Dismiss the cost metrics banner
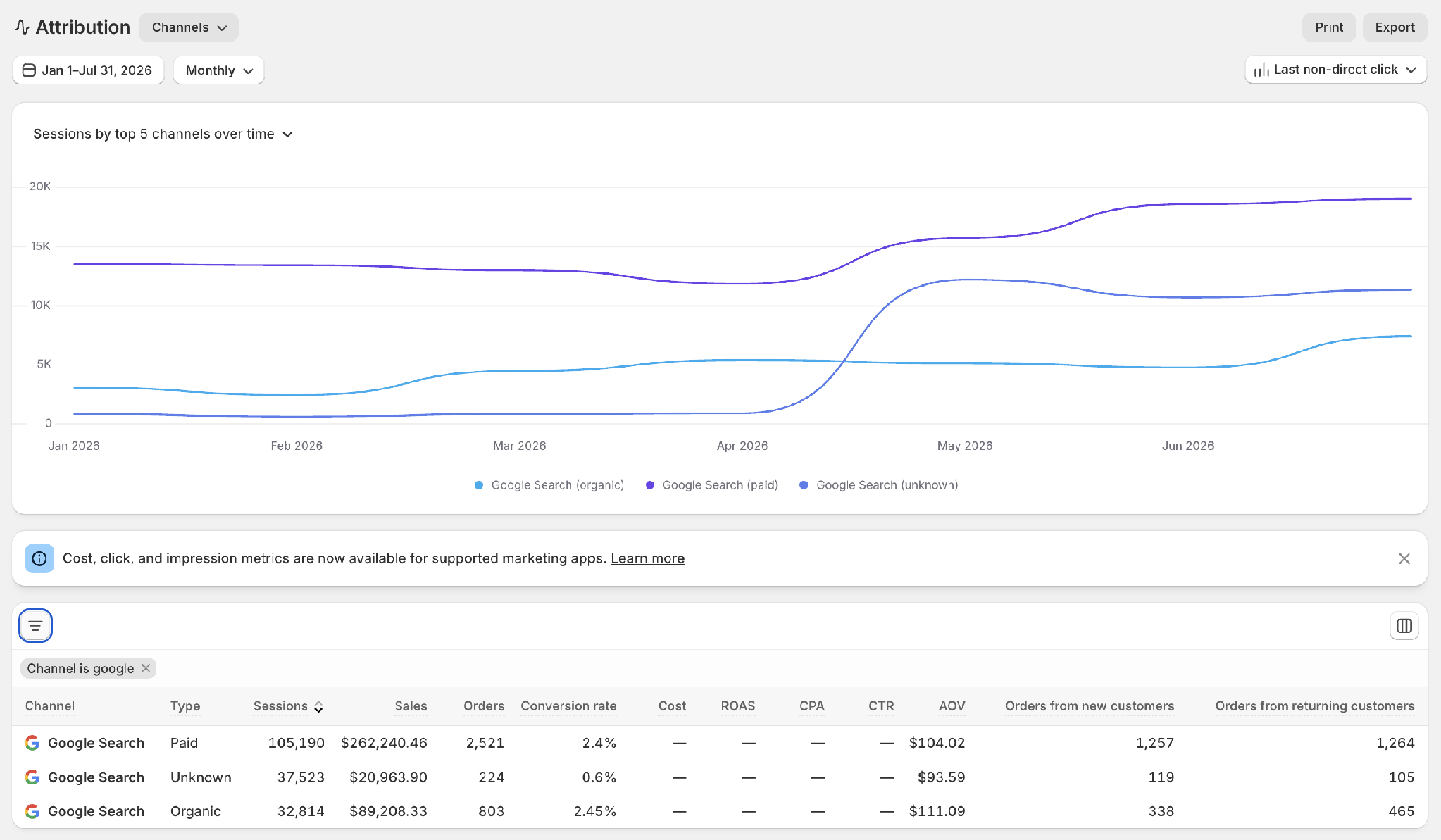The height and width of the screenshot is (840, 1441). coord(1404,558)
